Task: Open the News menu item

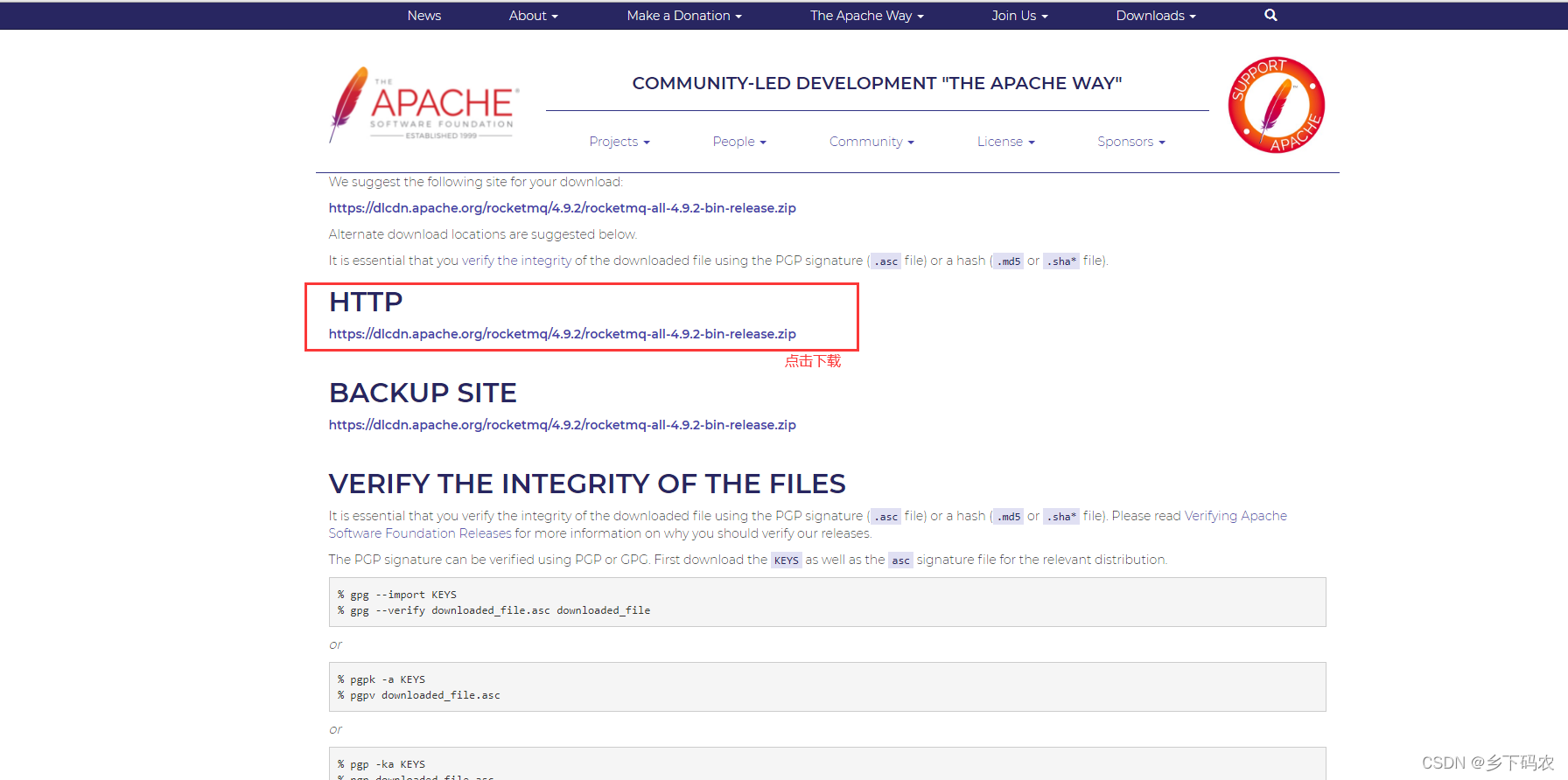Action: [x=424, y=15]
